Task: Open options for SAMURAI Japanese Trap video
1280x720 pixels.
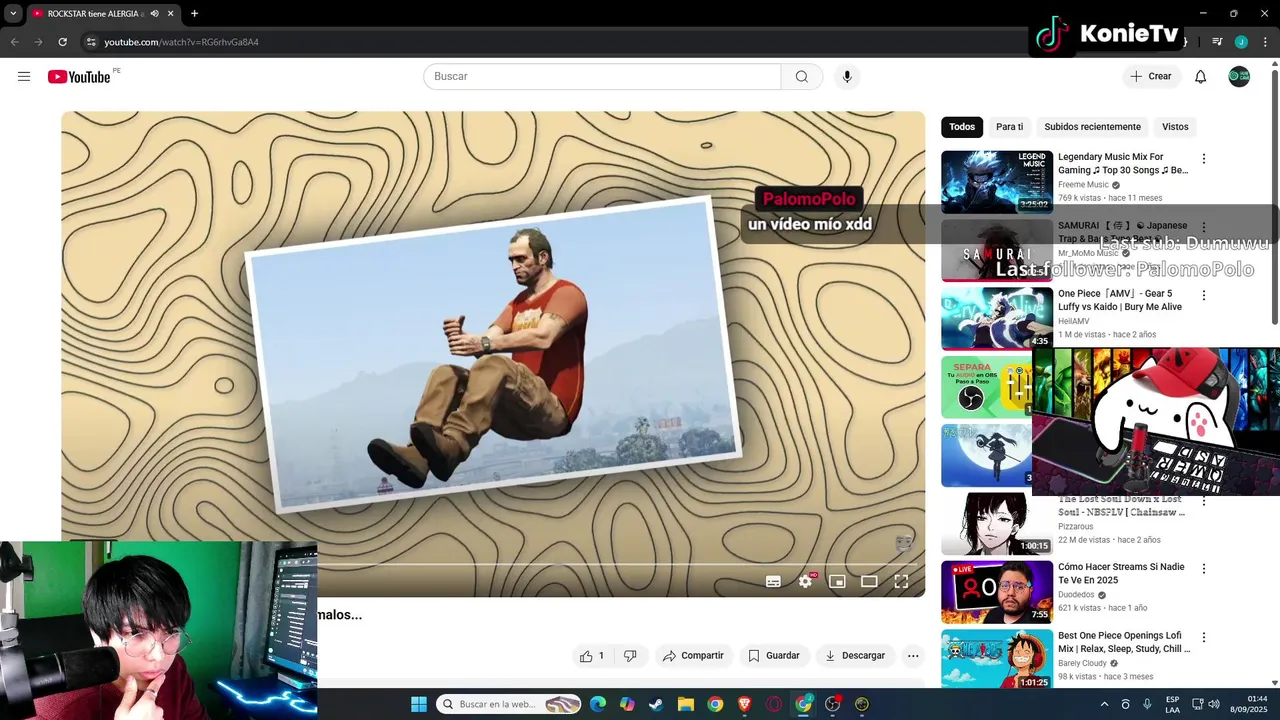Action: [x=1204, y=227]
